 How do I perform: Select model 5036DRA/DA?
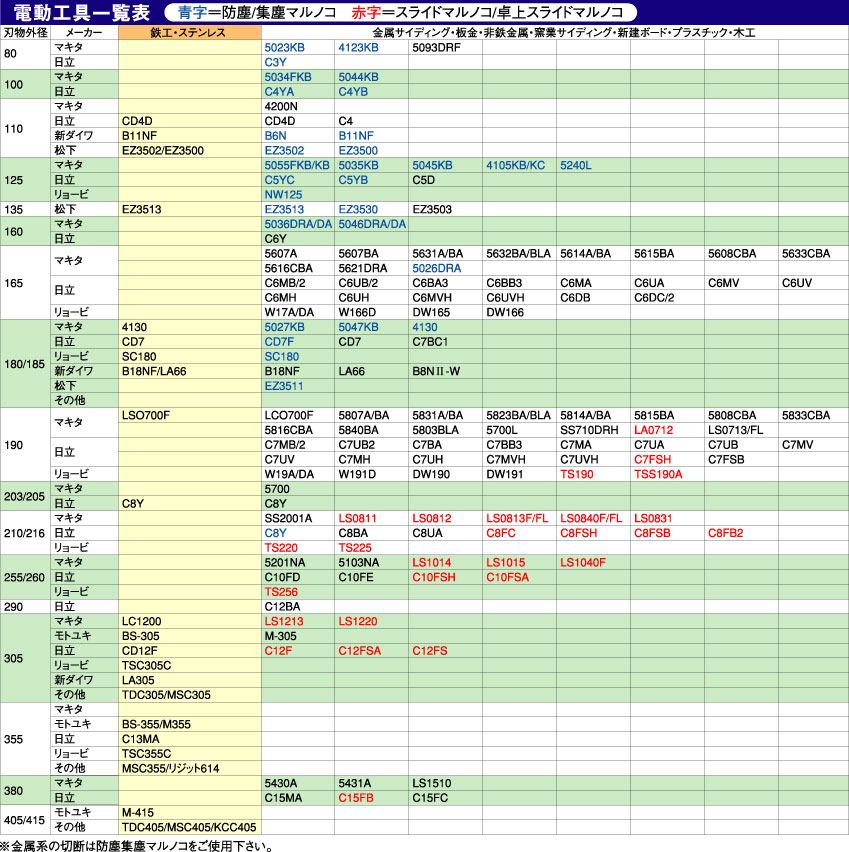click(298, 224)
